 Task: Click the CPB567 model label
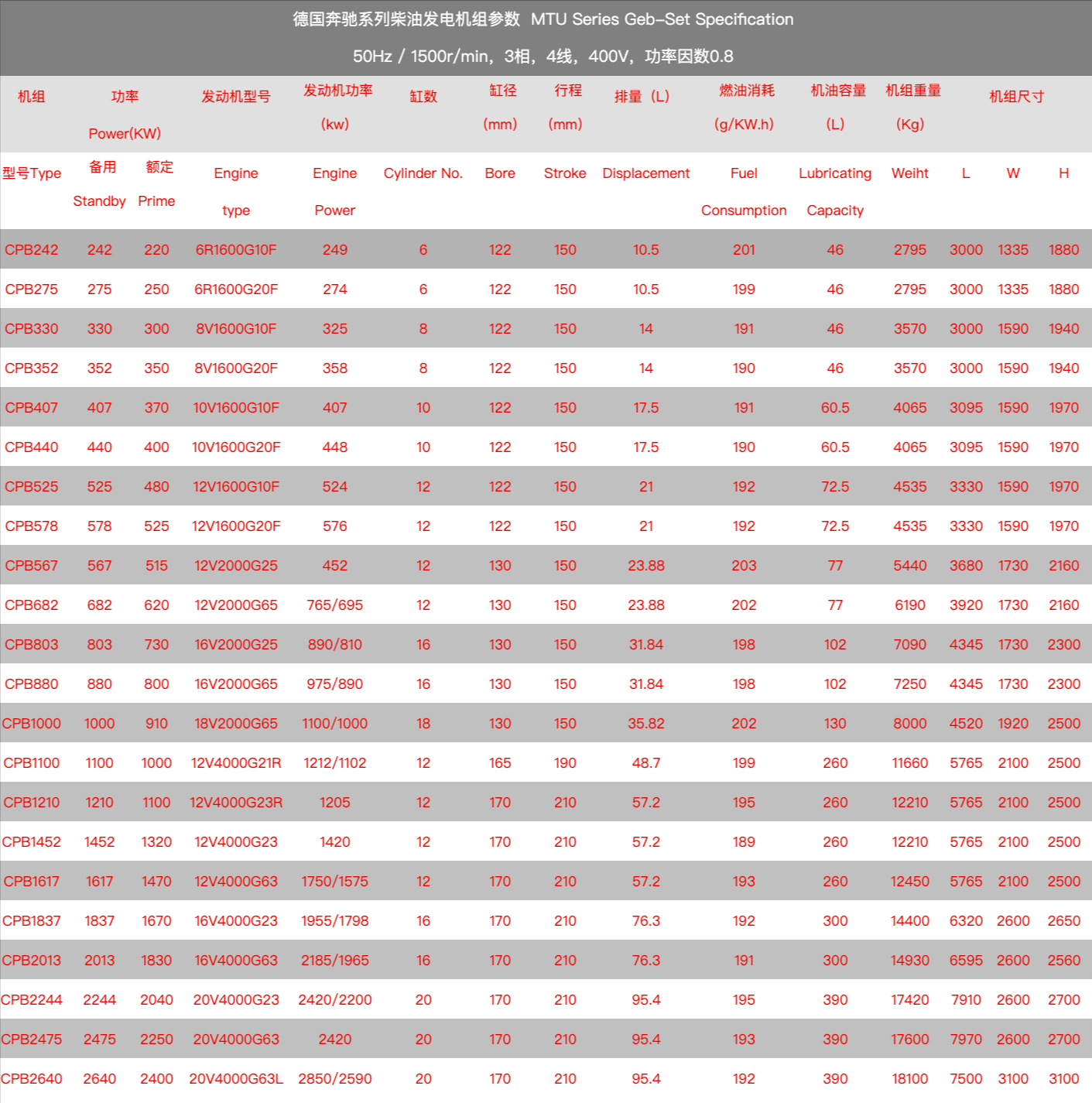[x=32, y=566]
